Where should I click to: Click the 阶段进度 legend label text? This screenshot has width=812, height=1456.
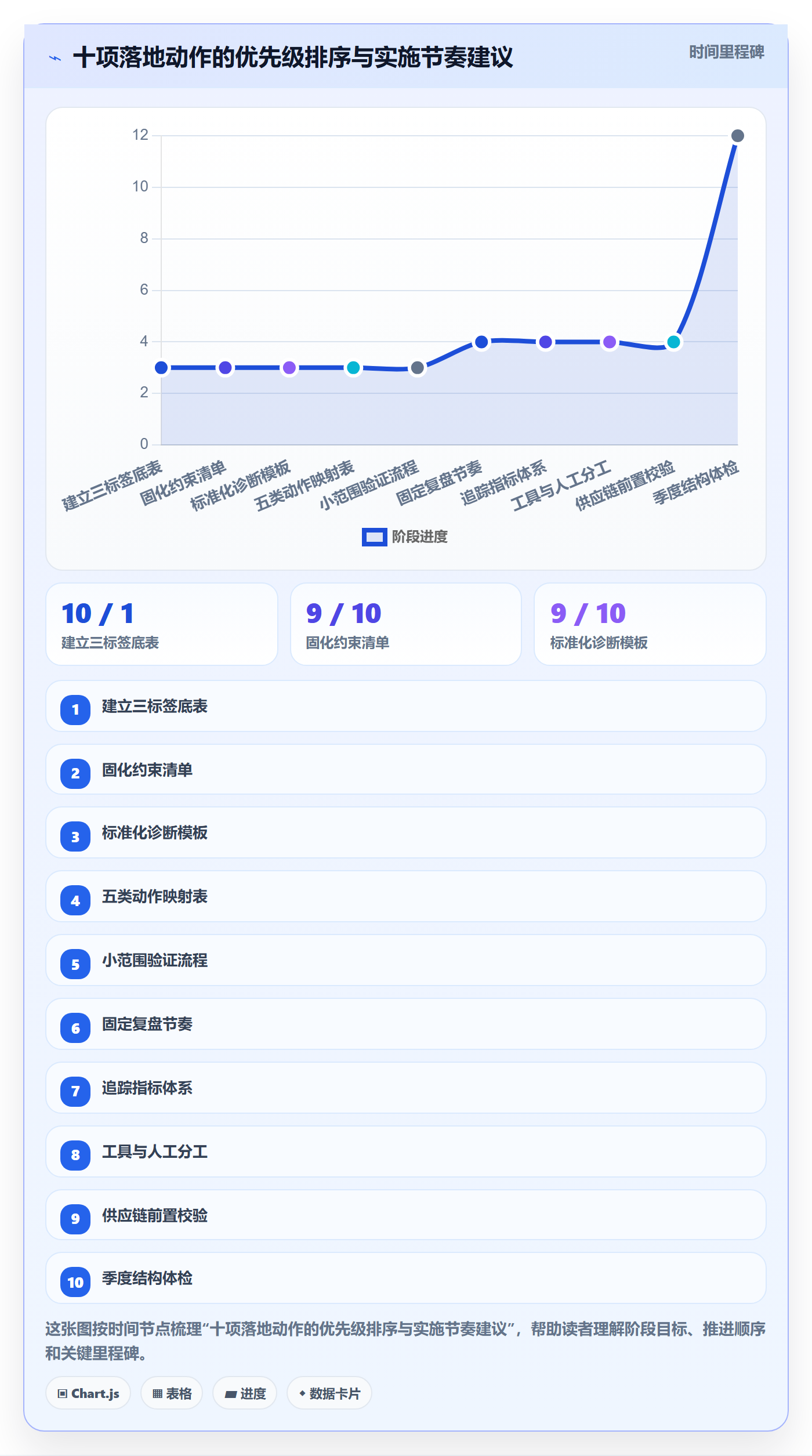[x=420, y=537]
